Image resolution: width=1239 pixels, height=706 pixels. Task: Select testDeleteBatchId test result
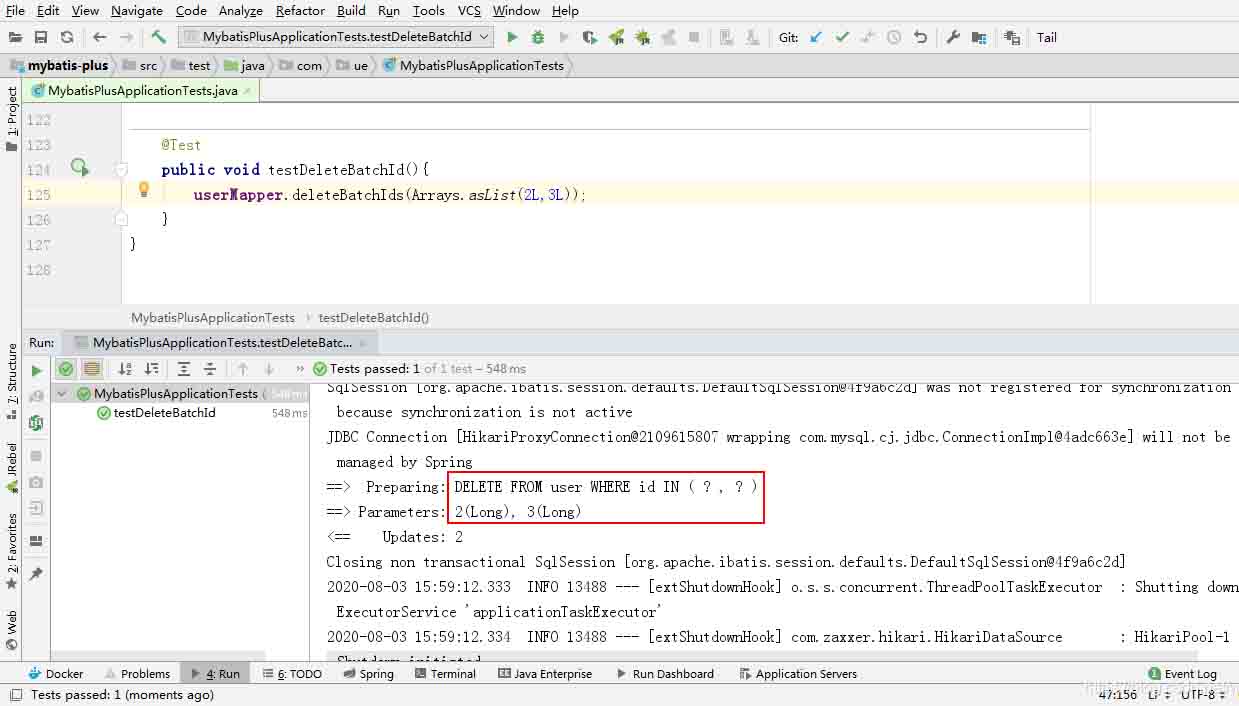pyautogui.click(x=164, y=413)
